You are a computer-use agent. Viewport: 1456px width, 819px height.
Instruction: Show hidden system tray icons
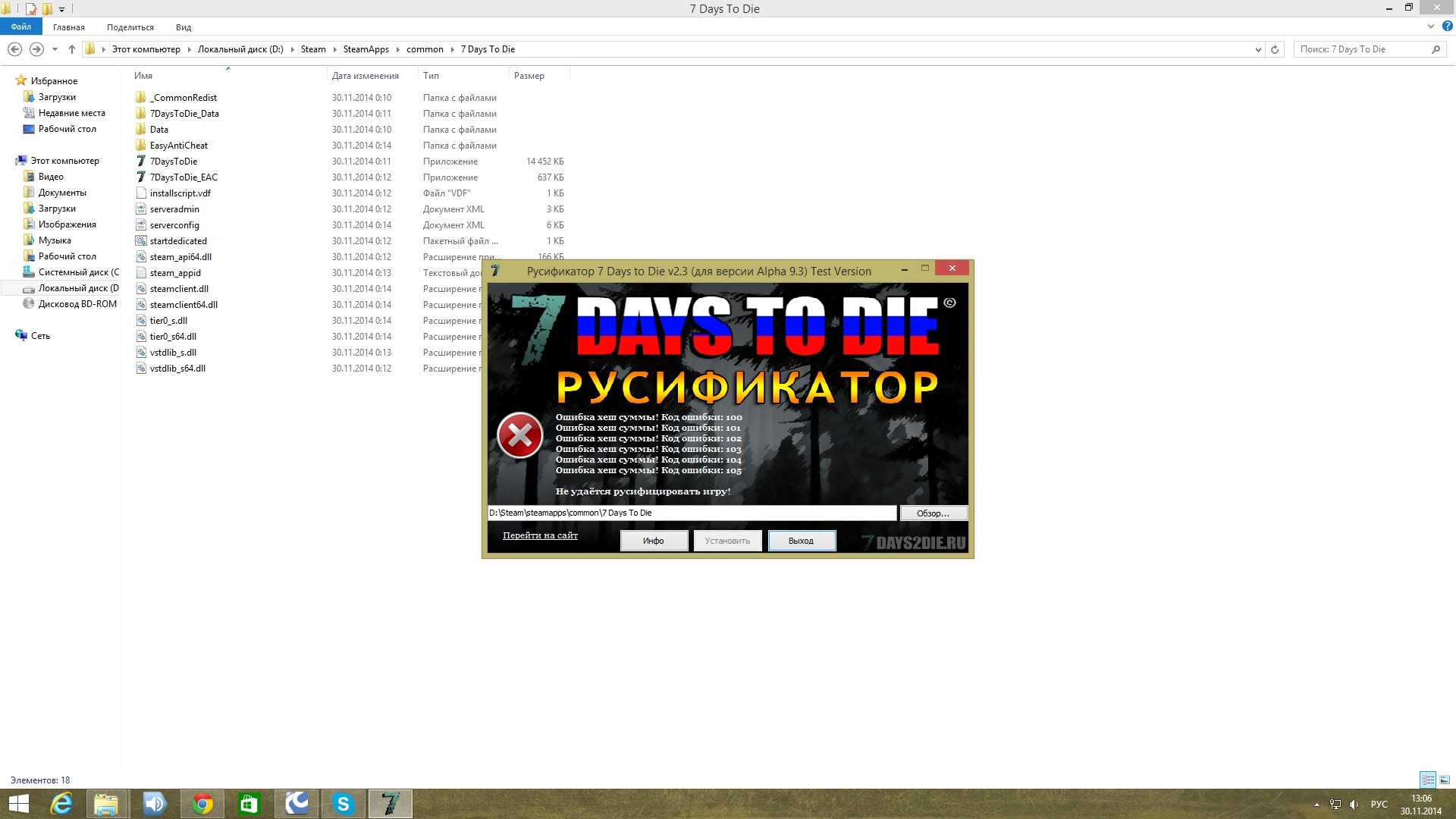1316,805
